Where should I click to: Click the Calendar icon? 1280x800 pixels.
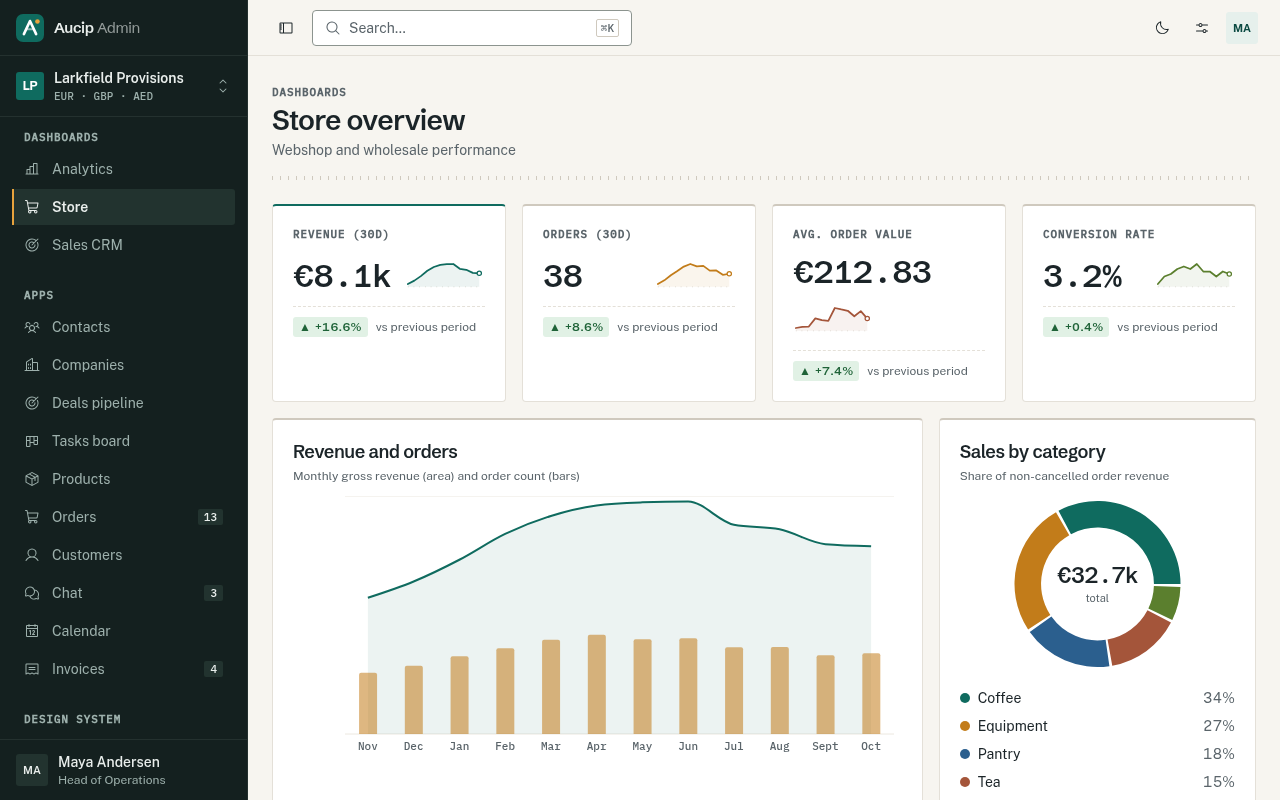coord(32,631)
